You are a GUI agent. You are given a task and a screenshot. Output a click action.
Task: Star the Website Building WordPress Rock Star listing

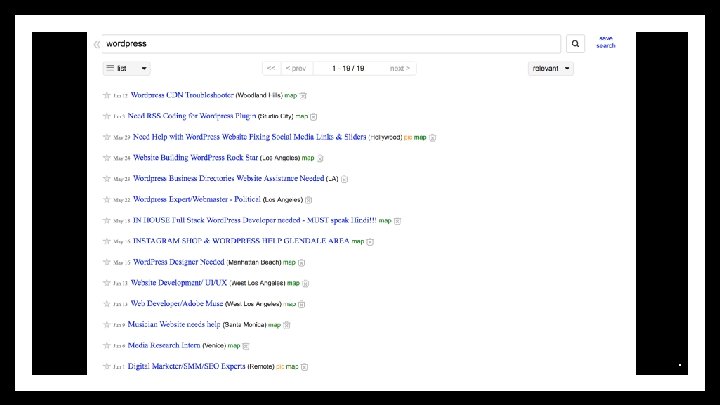click(107, 158)
